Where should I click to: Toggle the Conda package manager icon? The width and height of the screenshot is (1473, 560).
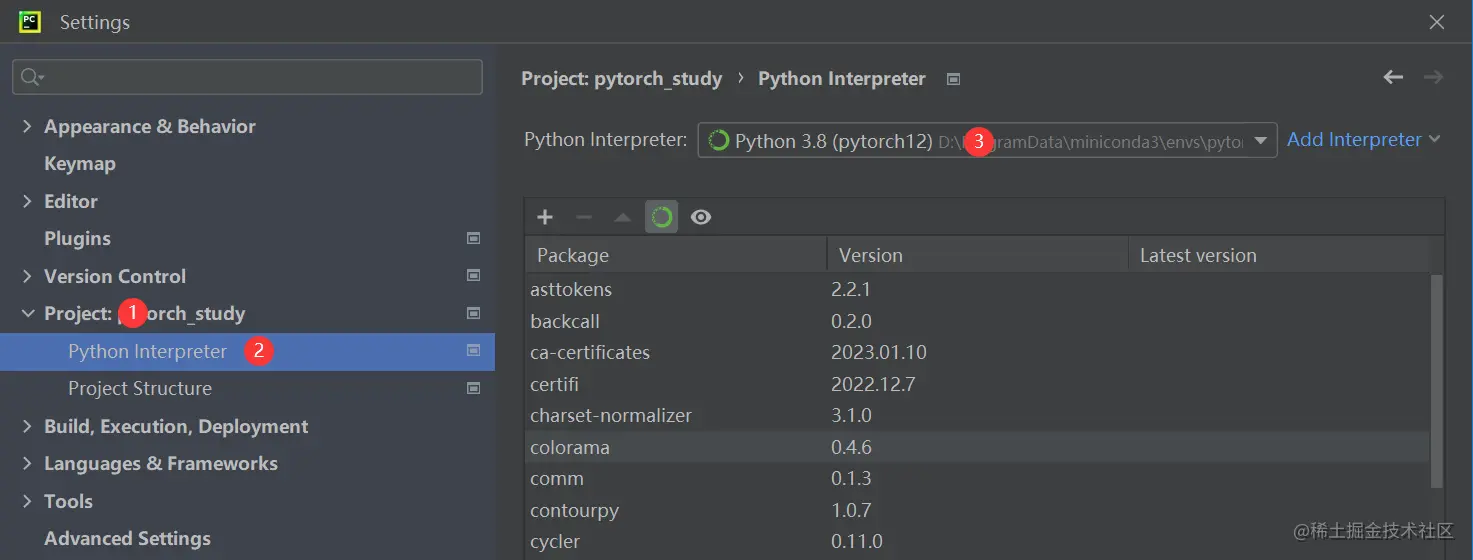pos(661,217)
